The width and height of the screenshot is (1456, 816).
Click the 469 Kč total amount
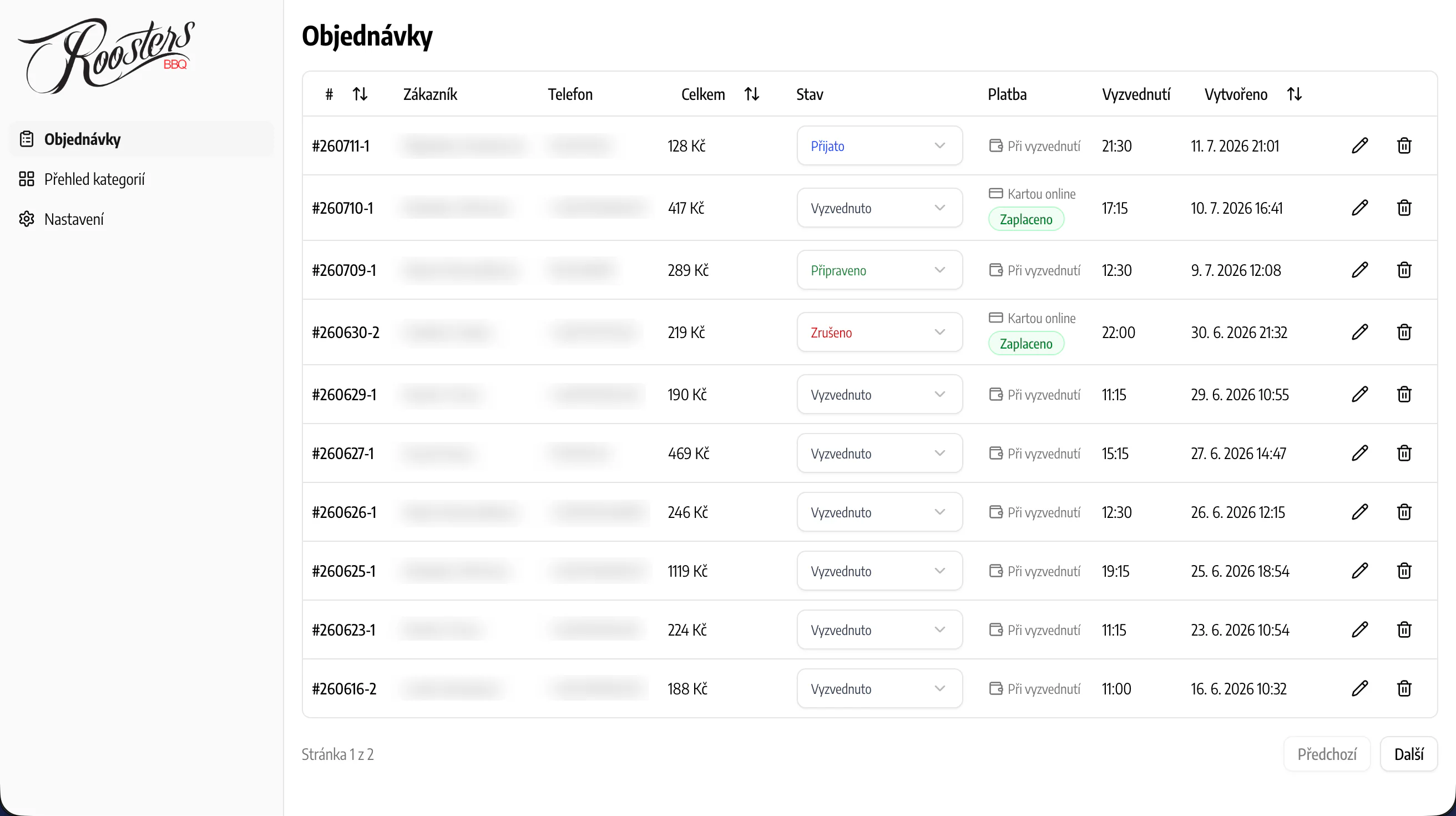pos(689,454)
